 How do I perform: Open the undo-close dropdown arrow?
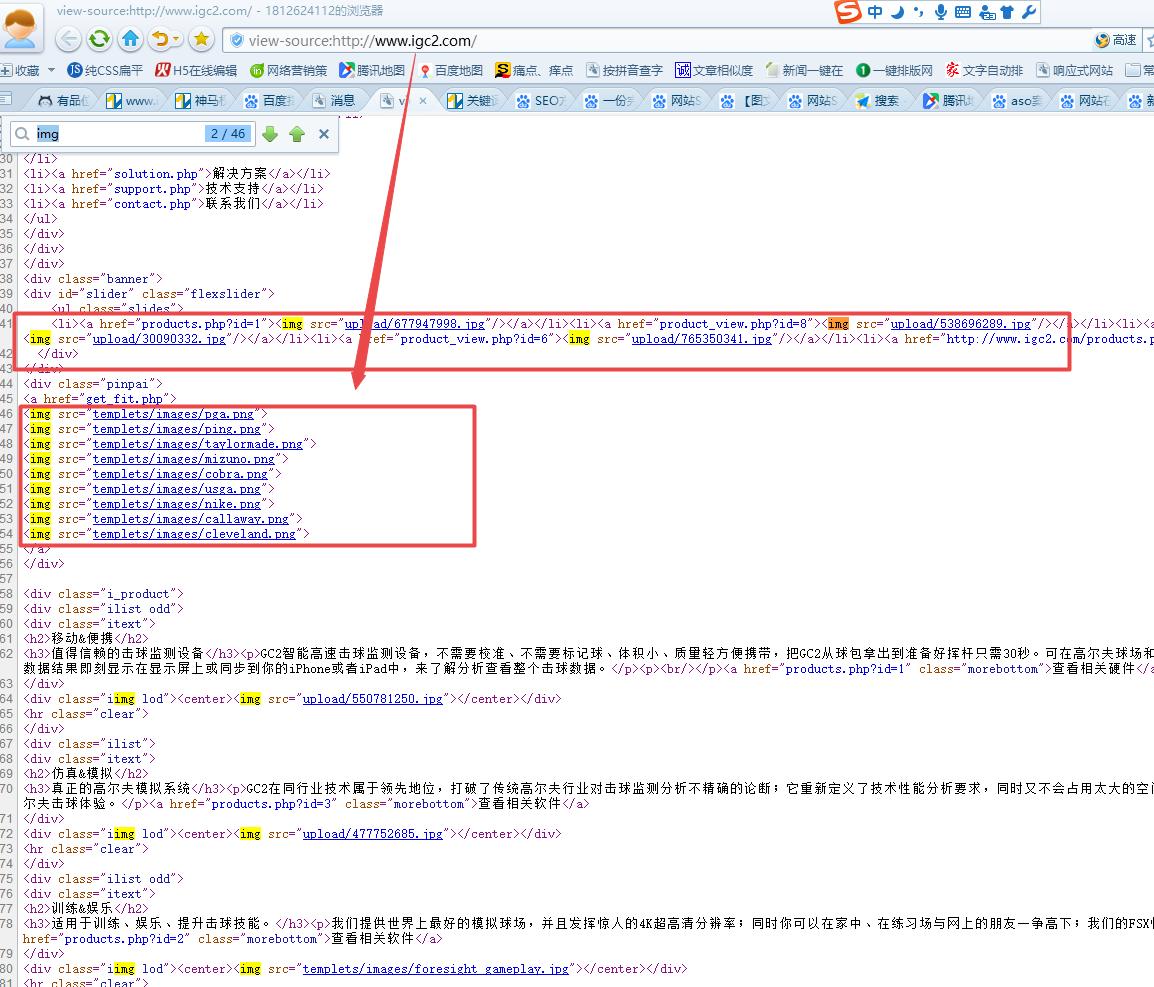click(x=177, y=40)
